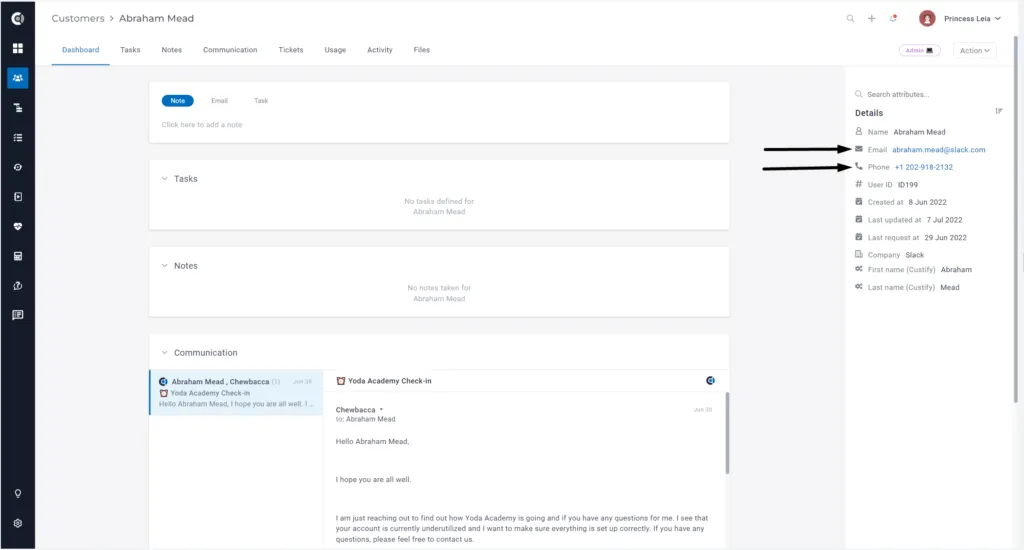Click the First name (Custify) value Abraham

click(x=956, y=270)
